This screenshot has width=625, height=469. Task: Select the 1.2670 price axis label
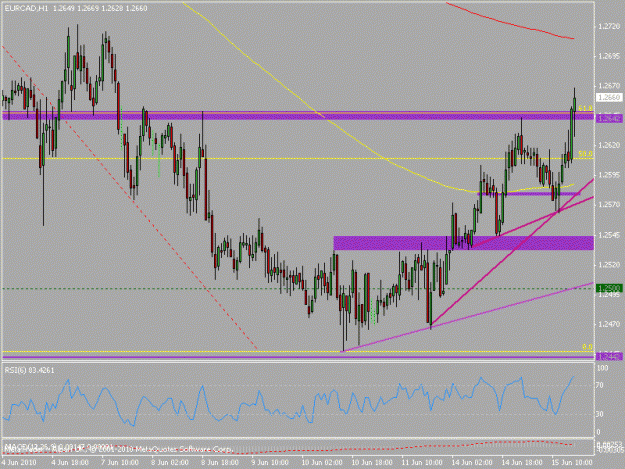(x=609, y=86)
